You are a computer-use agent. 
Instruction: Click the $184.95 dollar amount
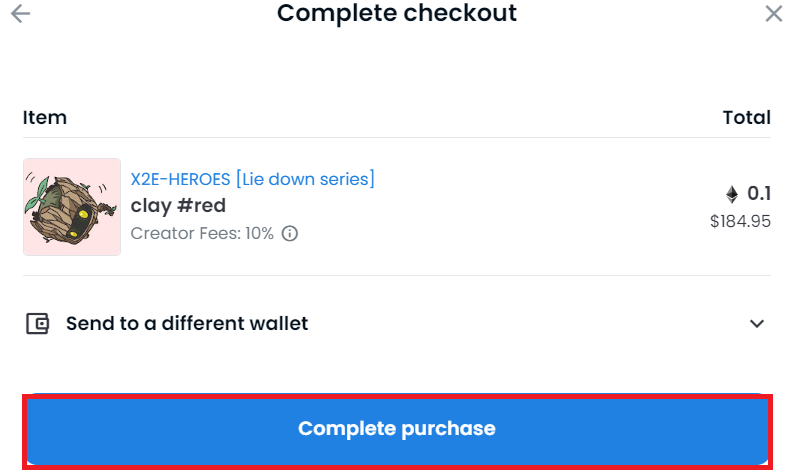[740, 221]
